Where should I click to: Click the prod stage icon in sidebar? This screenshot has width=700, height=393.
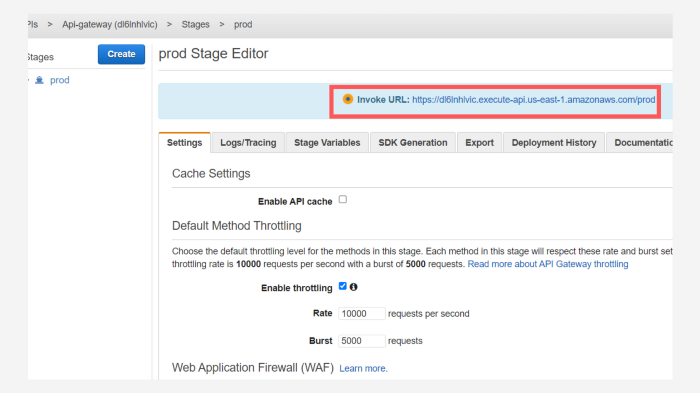click(39, 80)
